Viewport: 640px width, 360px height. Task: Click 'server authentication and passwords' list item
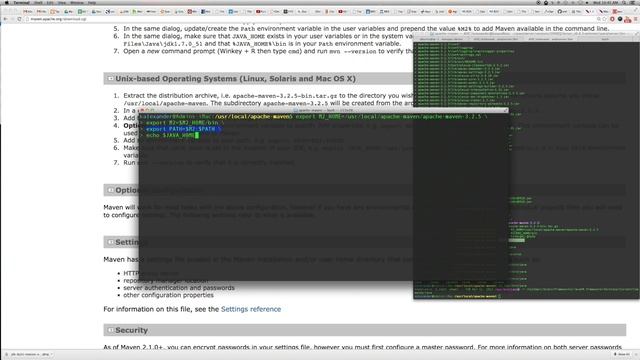pos(179,288)
